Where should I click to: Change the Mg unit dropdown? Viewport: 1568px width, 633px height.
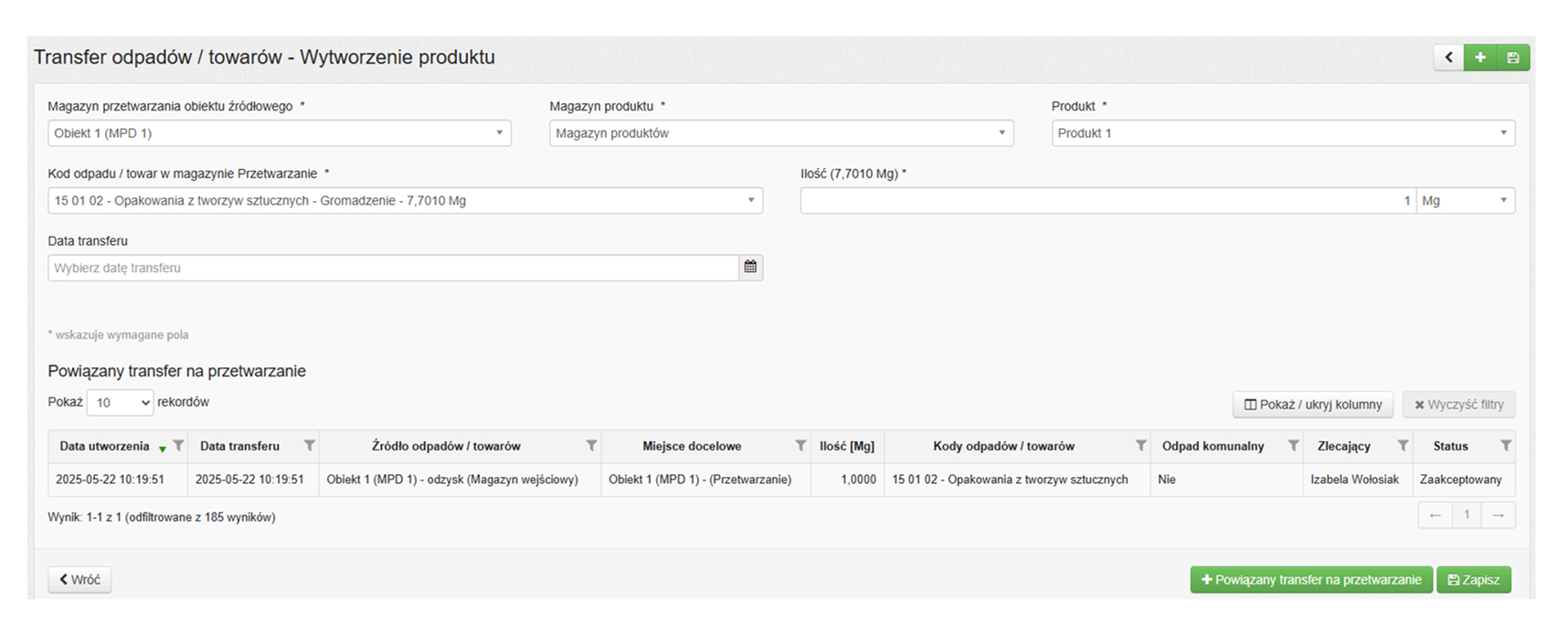pos(1465,201)
